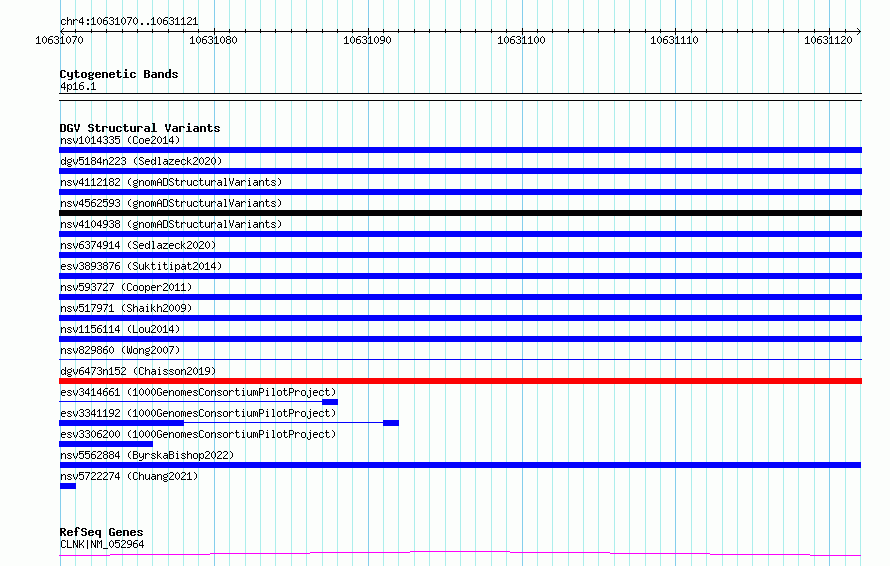The image size is (890, 566).
Task: Open nsv593727 (Cooper2011) label
Action: click(126, 287)
